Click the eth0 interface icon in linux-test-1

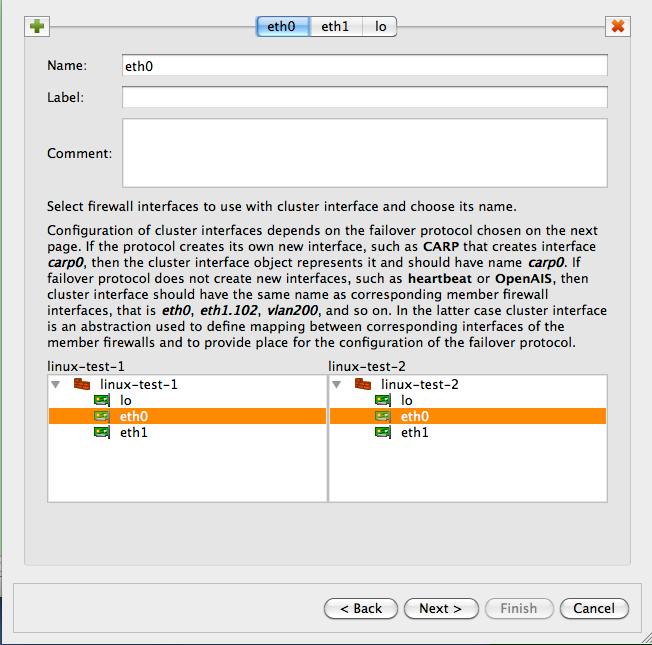tap(102, 416)
